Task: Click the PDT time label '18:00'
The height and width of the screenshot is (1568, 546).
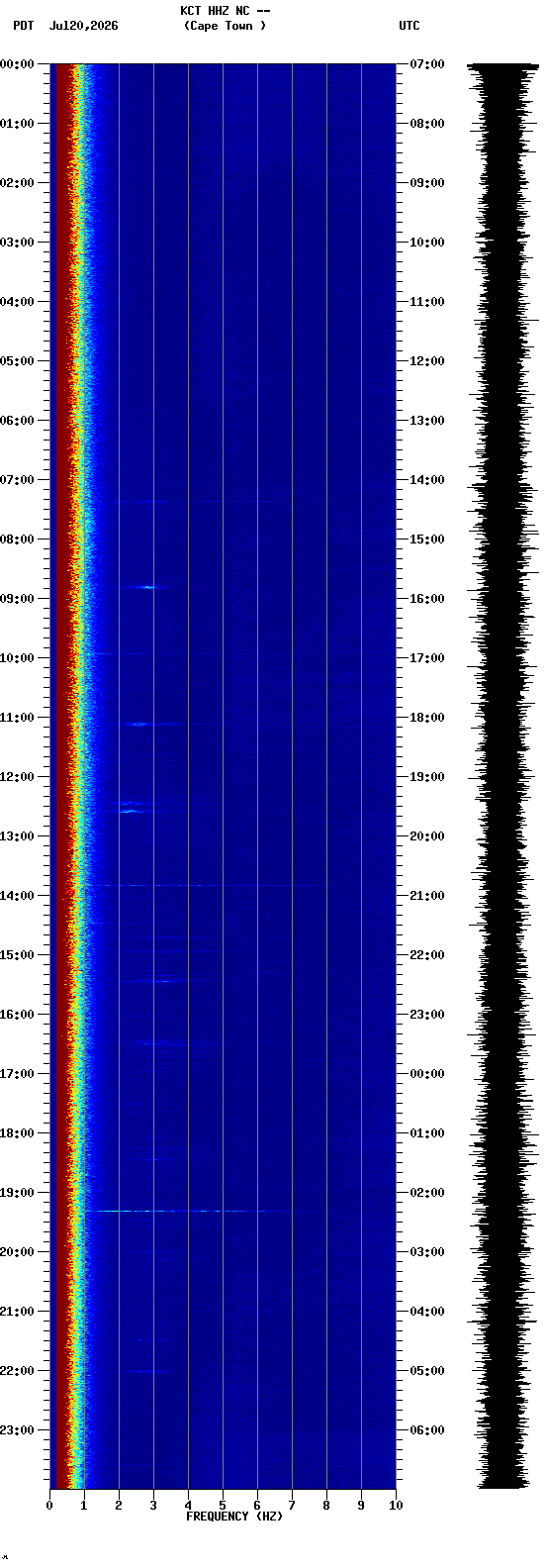Action: [17, 1133]
